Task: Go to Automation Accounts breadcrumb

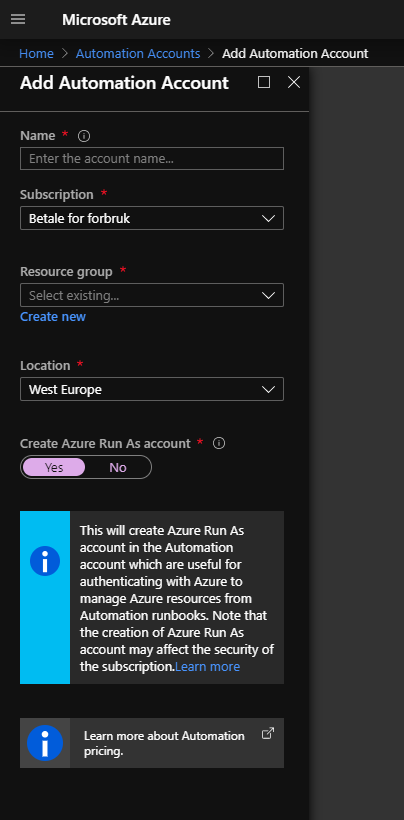Action: 138,53
